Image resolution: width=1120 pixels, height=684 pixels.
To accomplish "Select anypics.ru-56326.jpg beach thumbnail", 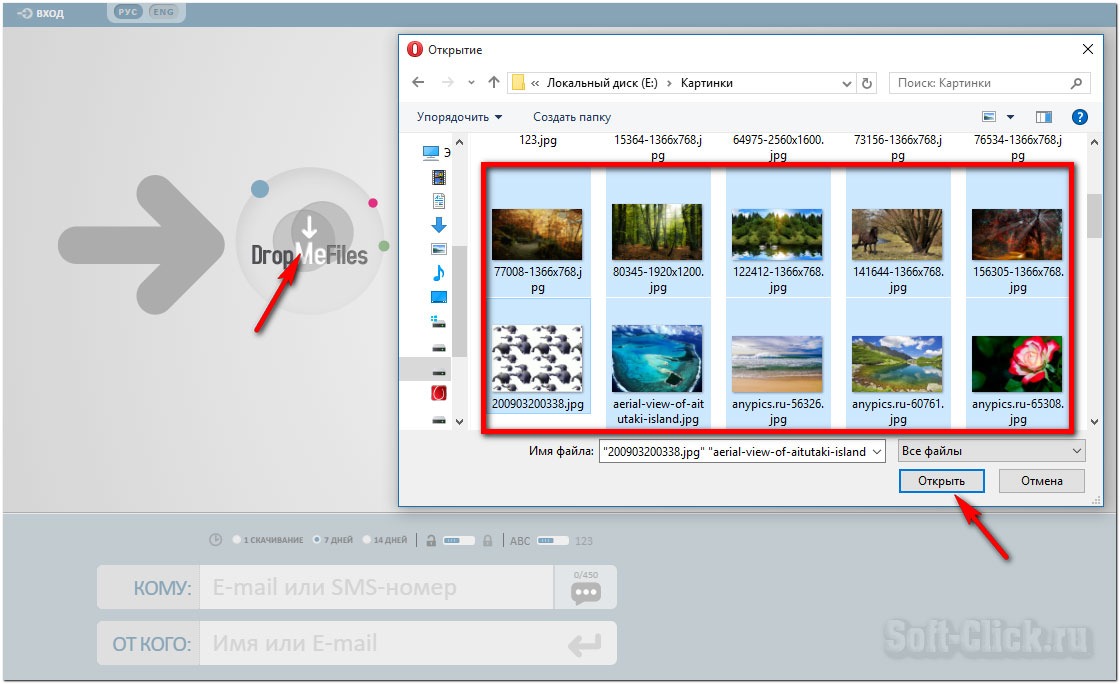I will [x=777, y=364].
